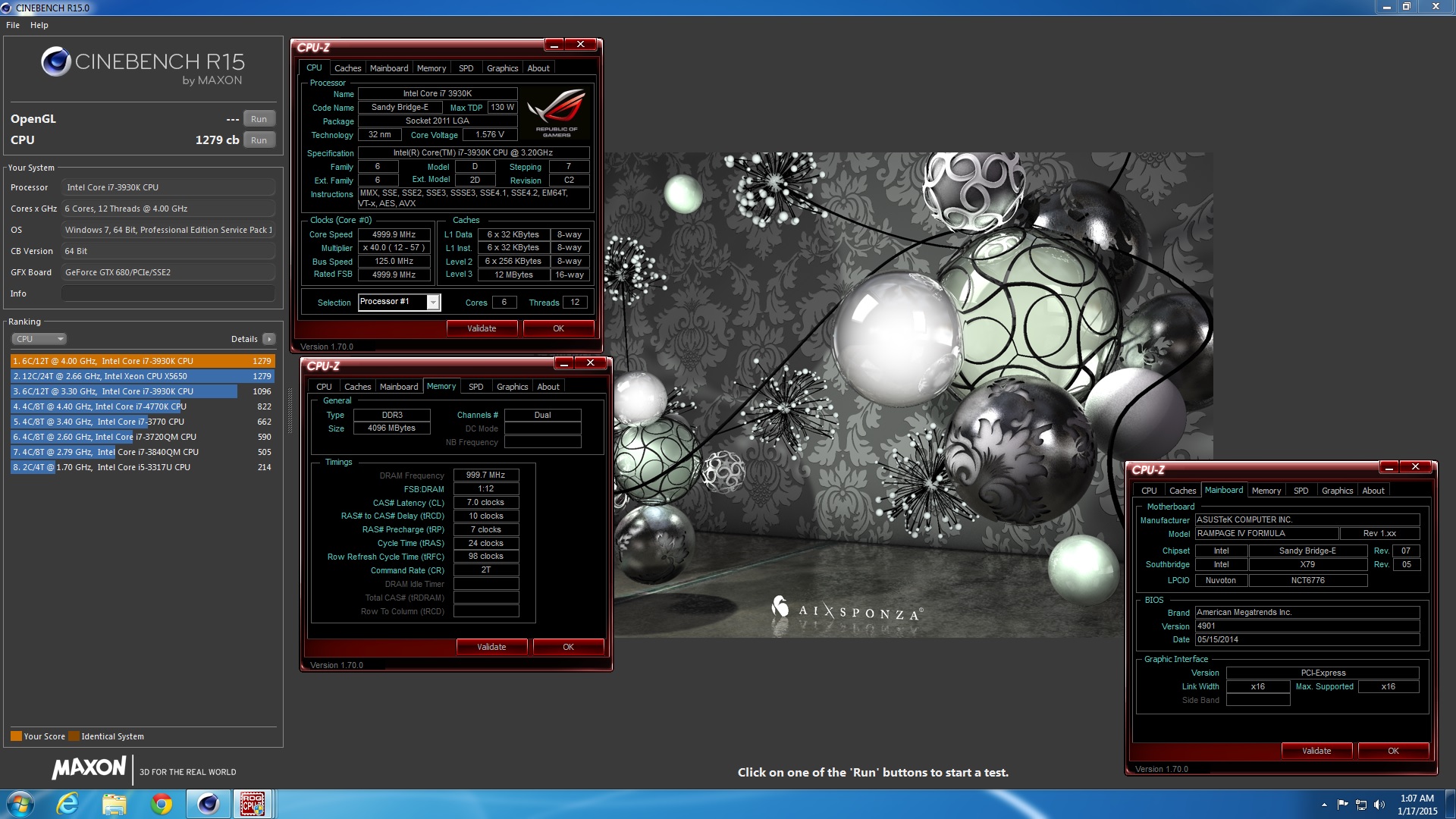Open the Windows Start menu

coord(20,804)
